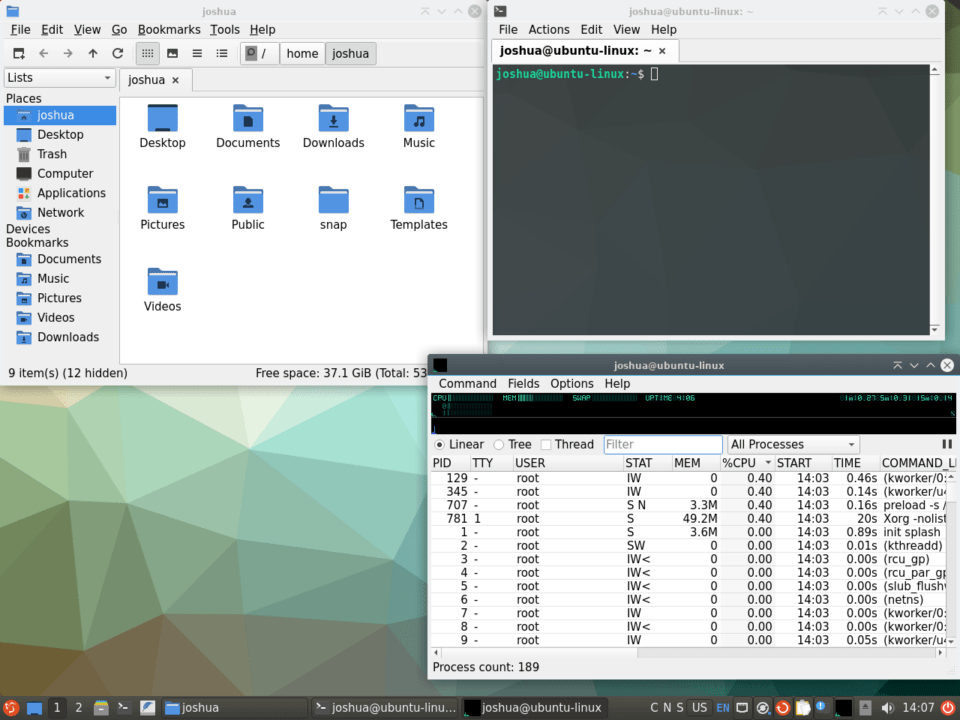Reload the current folder view
Image resolution: width=960 pixels, height=720 pixels.
117,53
